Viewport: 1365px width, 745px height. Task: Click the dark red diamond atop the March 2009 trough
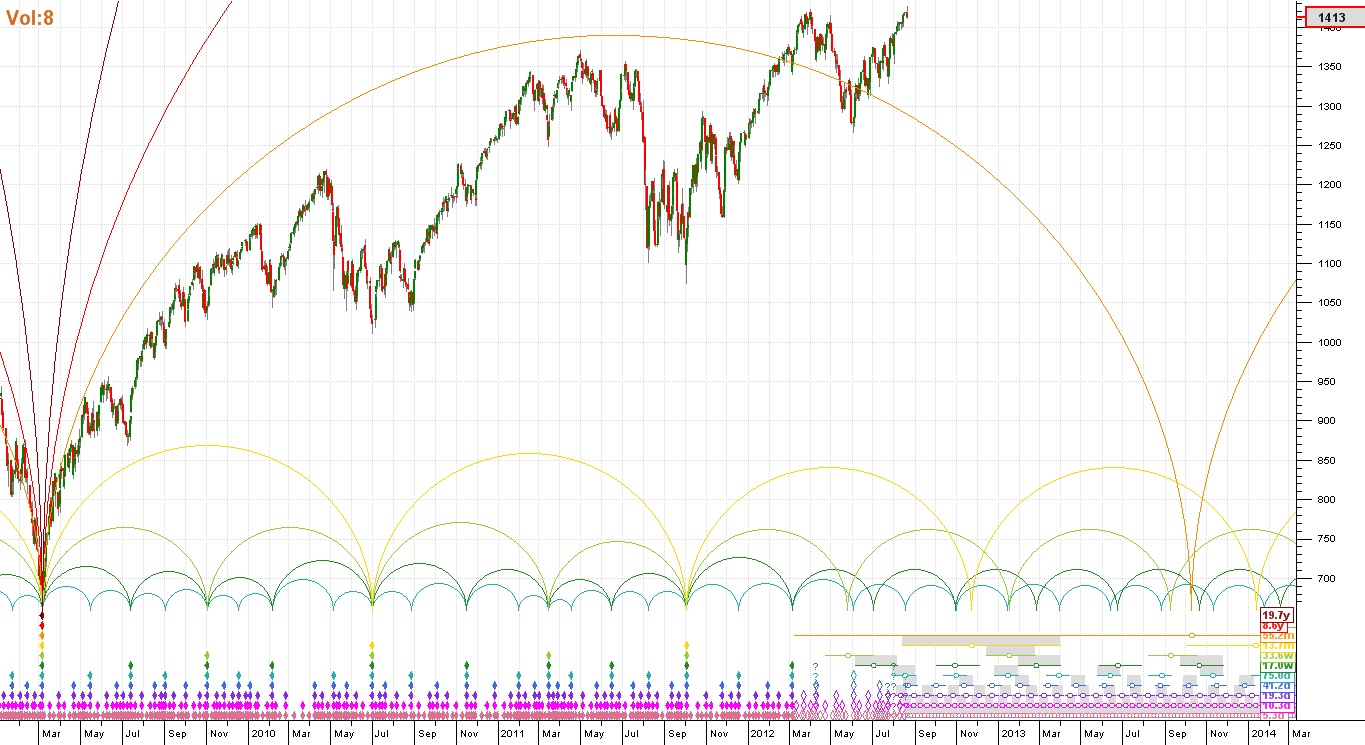pos(42,615)
